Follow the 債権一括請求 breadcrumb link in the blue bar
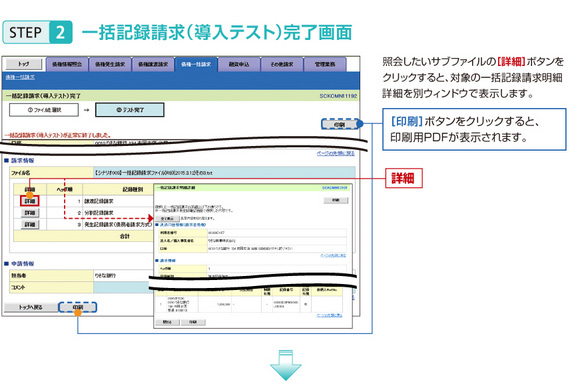 20,77
